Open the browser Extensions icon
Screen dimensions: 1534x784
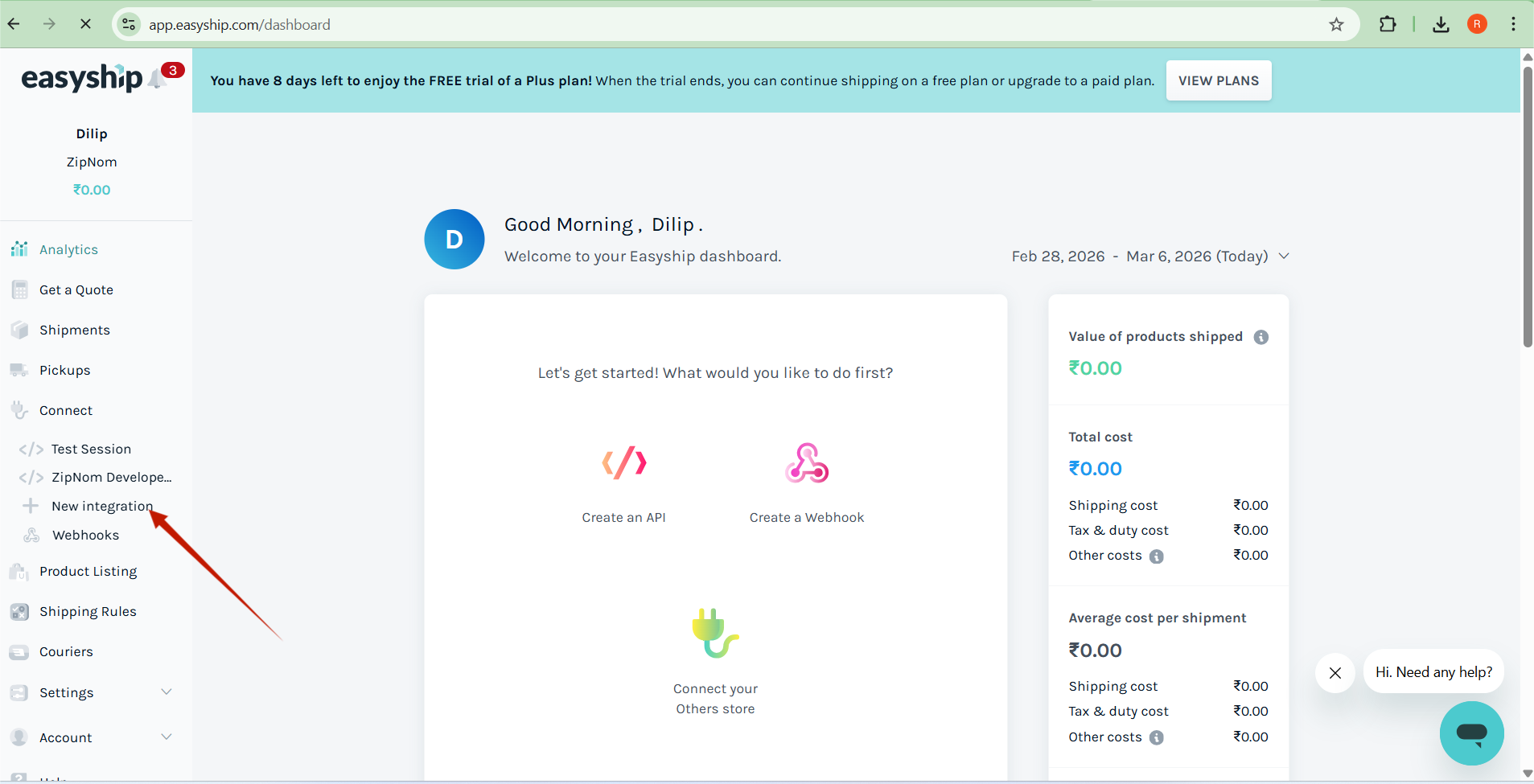click(1388, 25)
